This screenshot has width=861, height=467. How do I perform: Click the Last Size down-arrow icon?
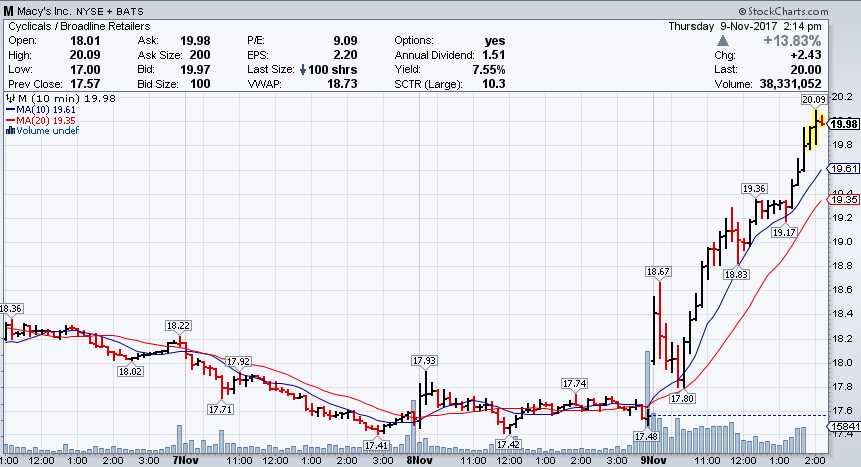pyautogui.click(x=304, y=70)
